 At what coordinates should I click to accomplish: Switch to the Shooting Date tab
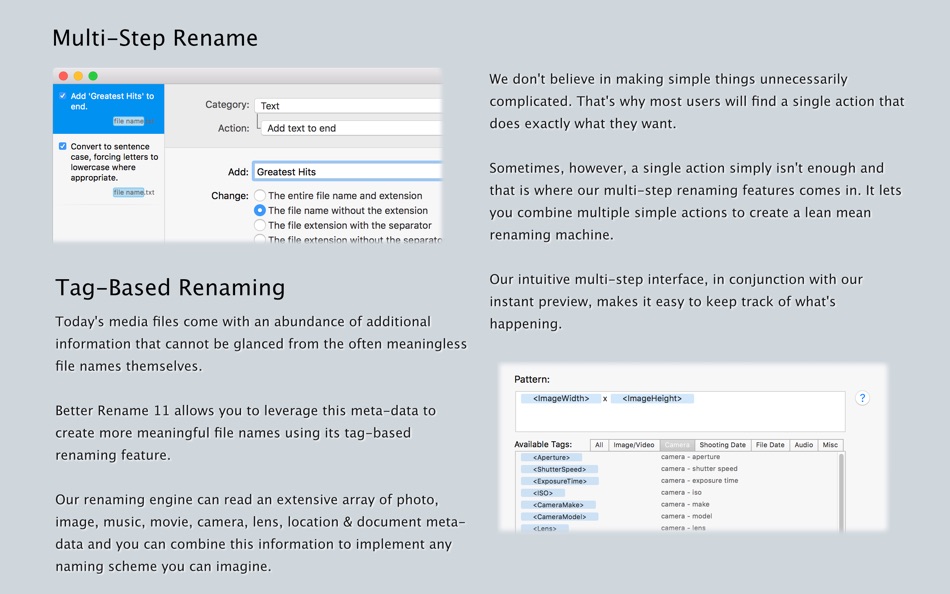723,445
